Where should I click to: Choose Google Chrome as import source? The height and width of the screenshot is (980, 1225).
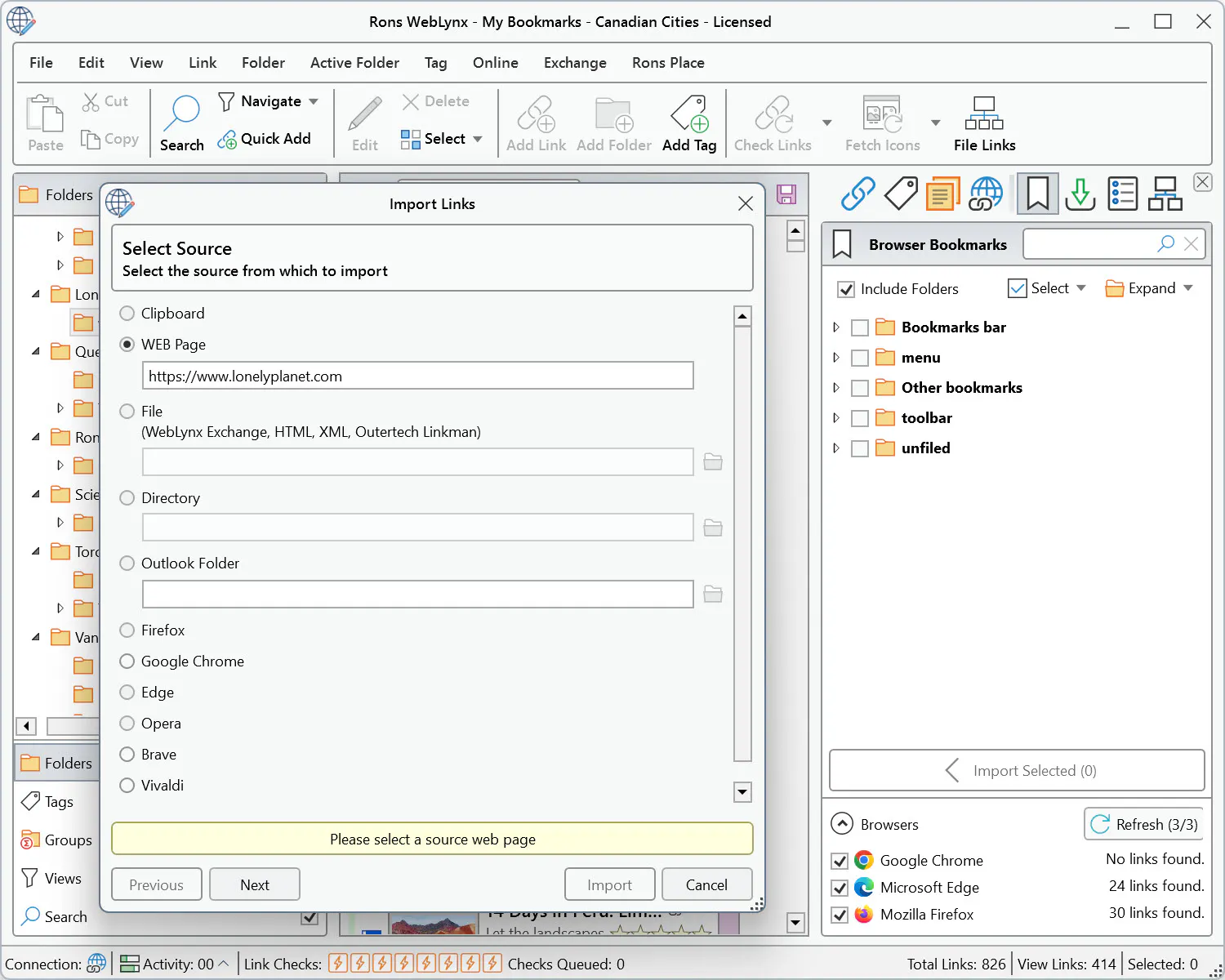(x=127, y=661)
